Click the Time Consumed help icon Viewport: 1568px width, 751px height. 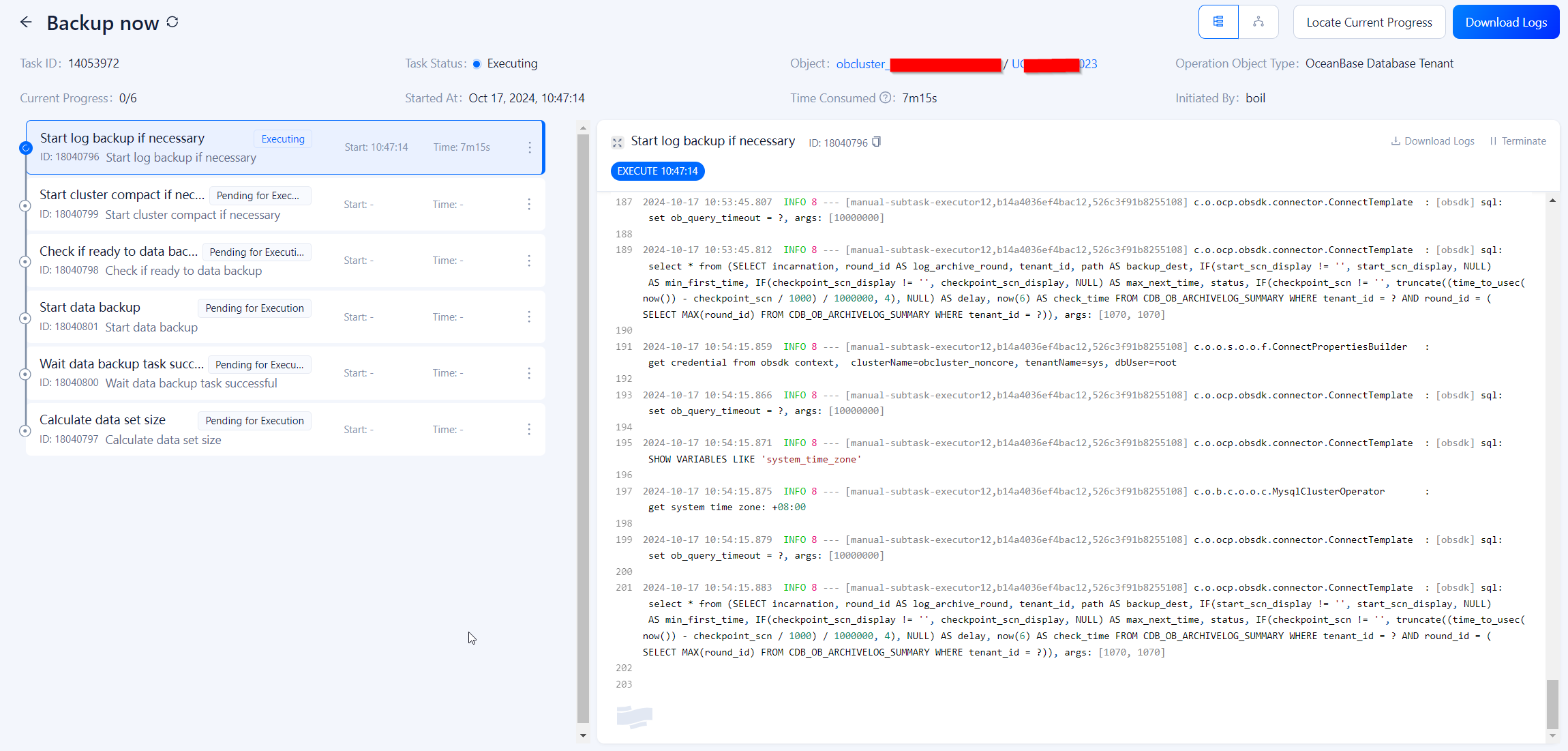(886, 98)
